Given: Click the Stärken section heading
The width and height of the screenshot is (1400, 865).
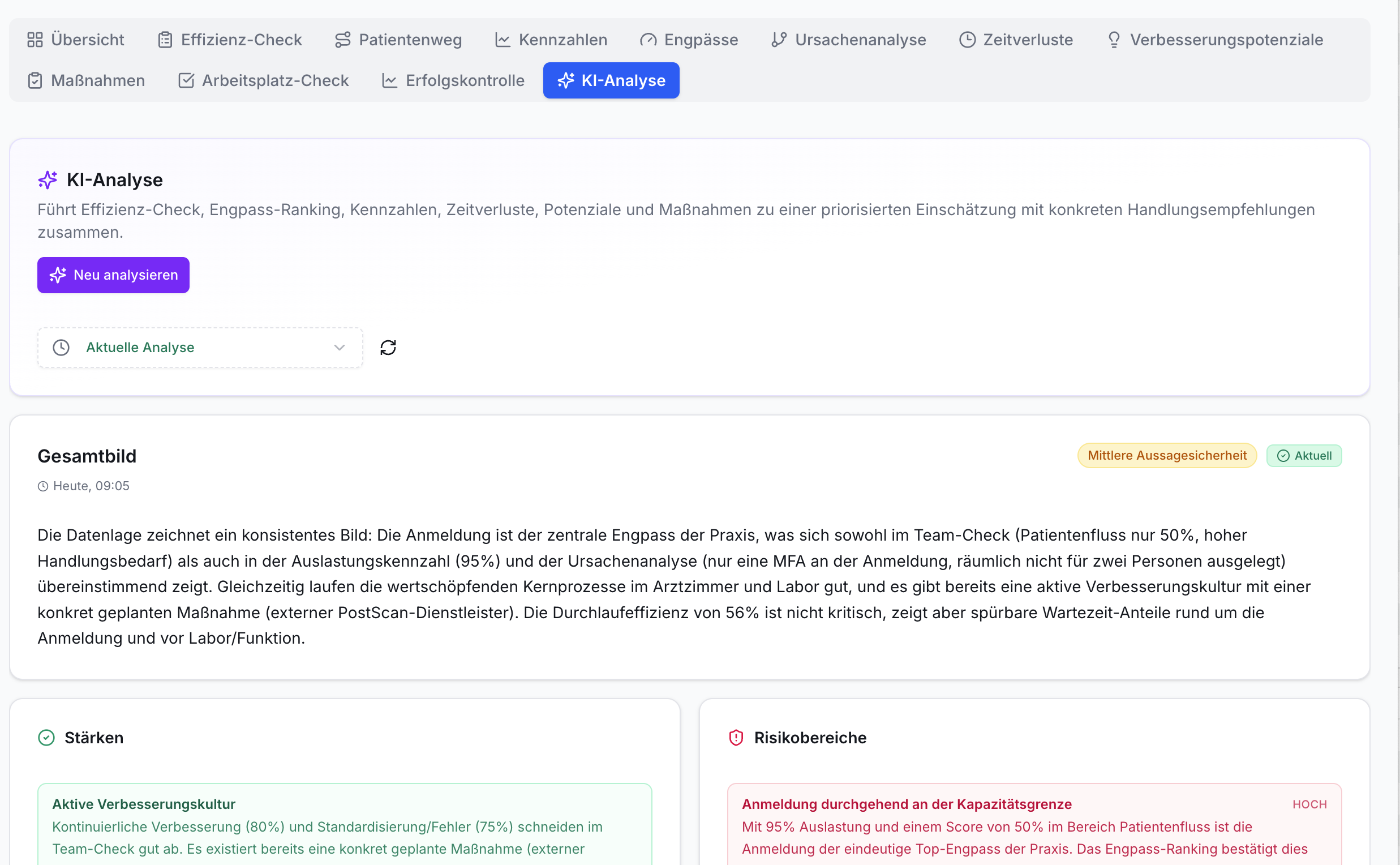Looking at the screenshot, I should coord(94,738).
